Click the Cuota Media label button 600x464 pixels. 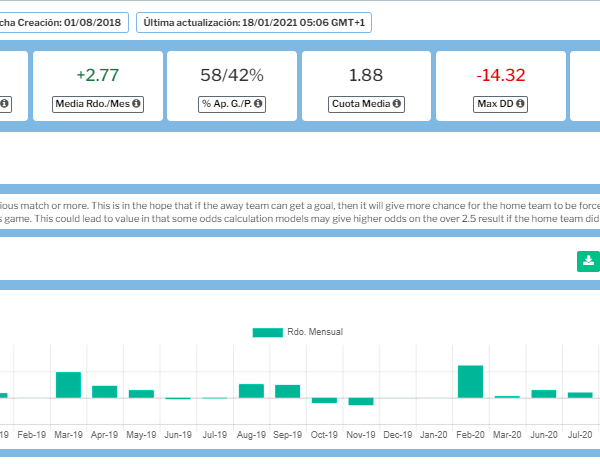click(366, 104)
